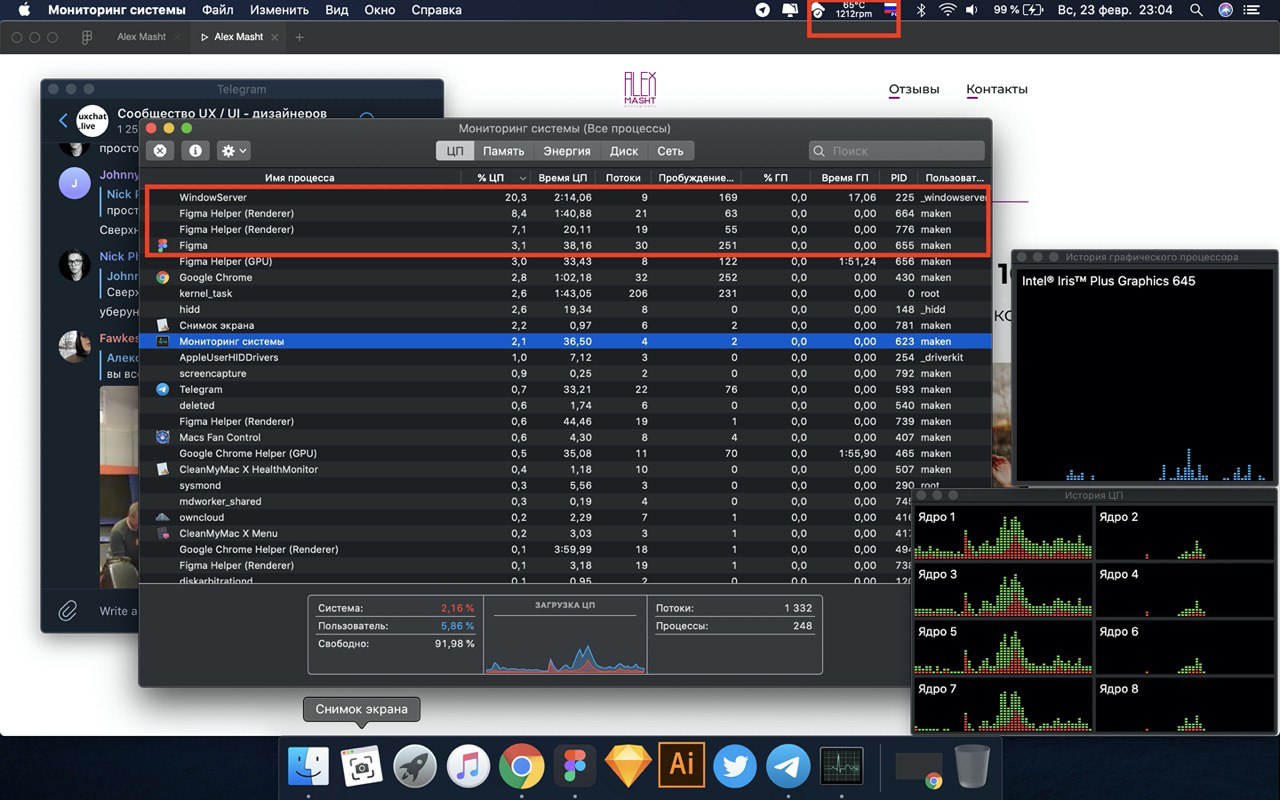Click the paperclip attach icon in Telegram

pyautogui.click(x=68, y=609)
